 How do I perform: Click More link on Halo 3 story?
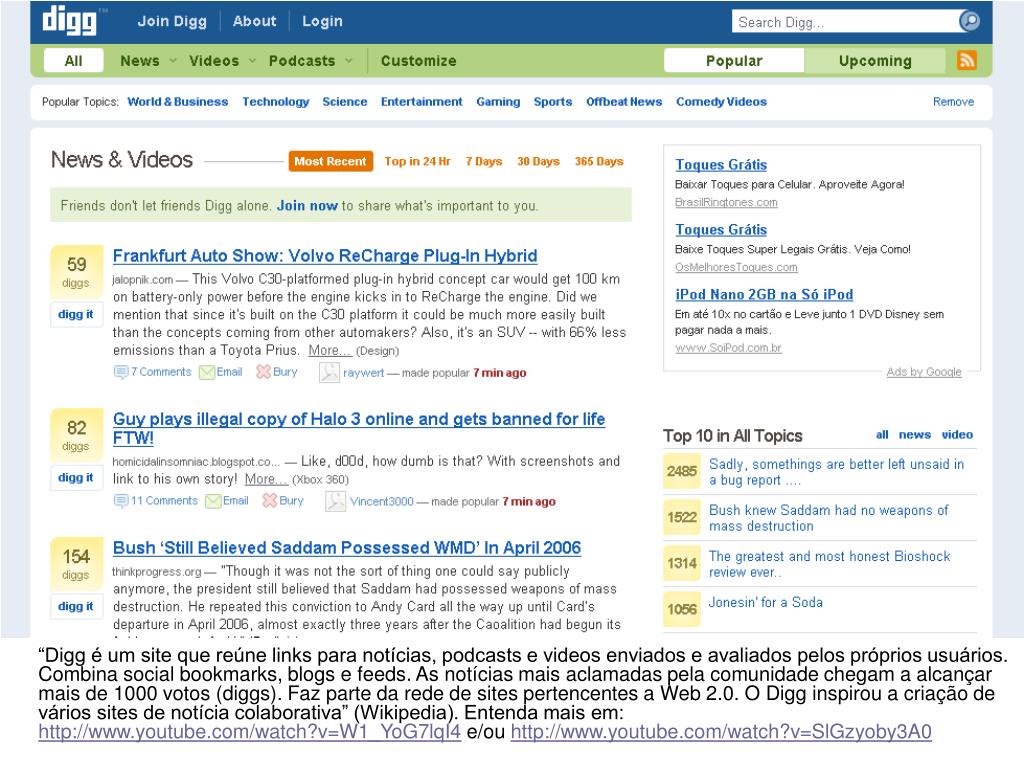(266, 479)
